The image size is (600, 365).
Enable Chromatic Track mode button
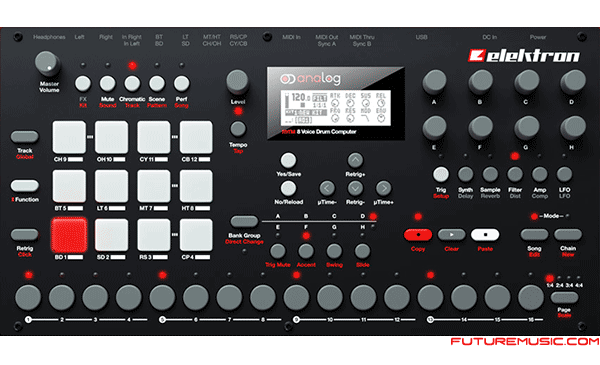pos(132,83)
